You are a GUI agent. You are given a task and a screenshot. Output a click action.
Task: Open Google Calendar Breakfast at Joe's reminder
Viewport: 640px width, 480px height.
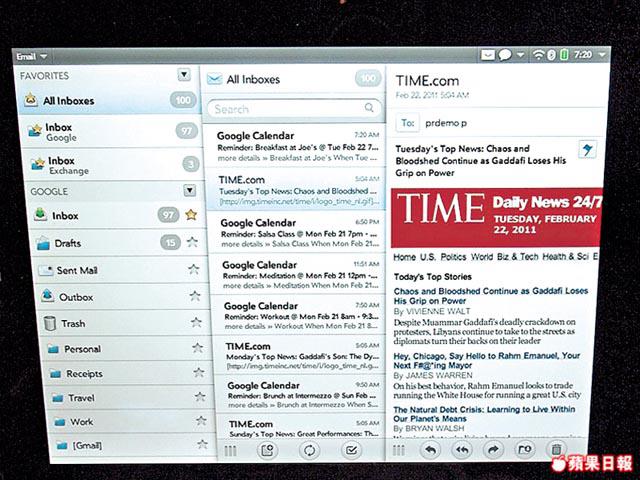pyautogui.click(x=295, y=146)
